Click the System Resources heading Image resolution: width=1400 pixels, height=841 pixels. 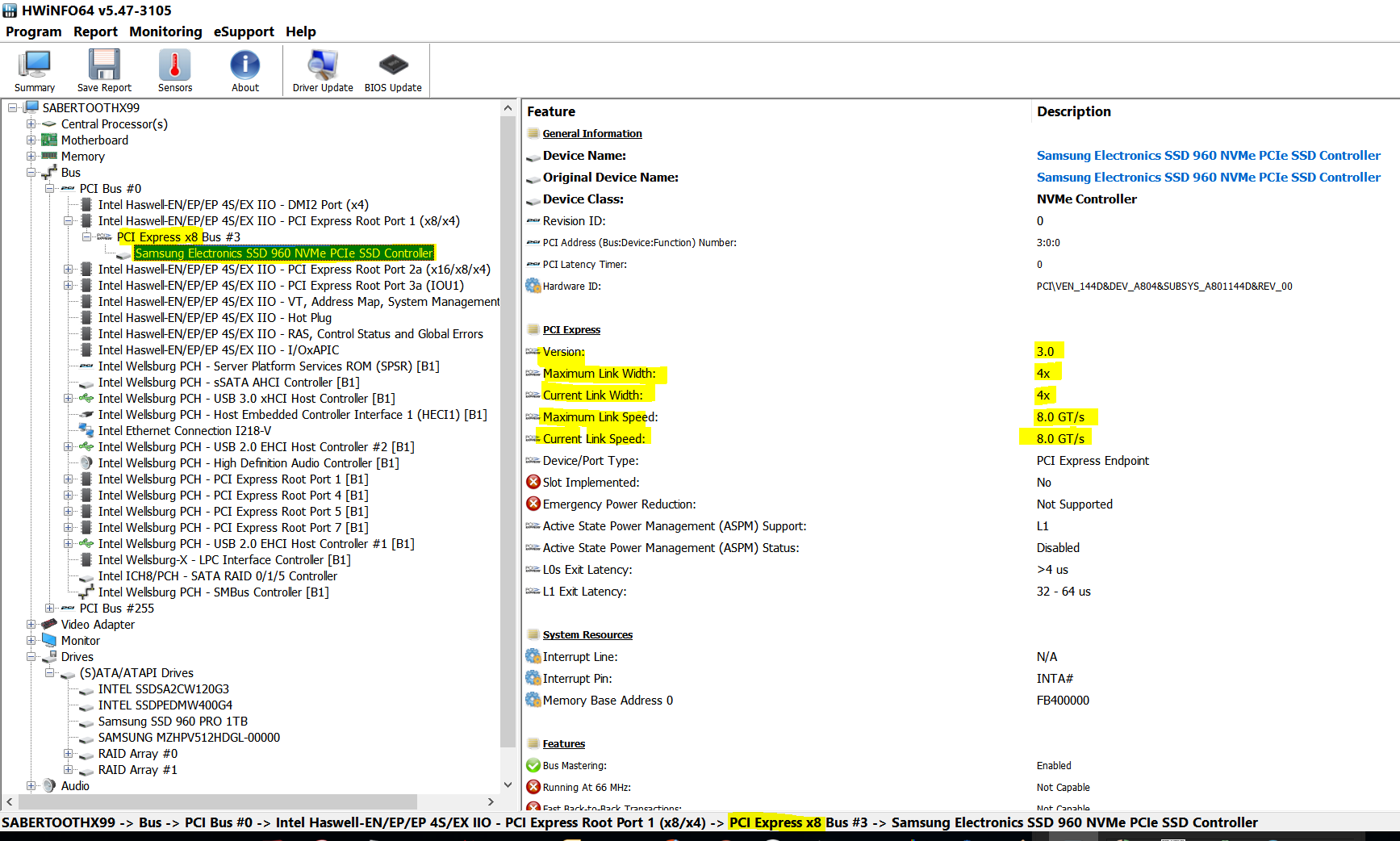587,634
